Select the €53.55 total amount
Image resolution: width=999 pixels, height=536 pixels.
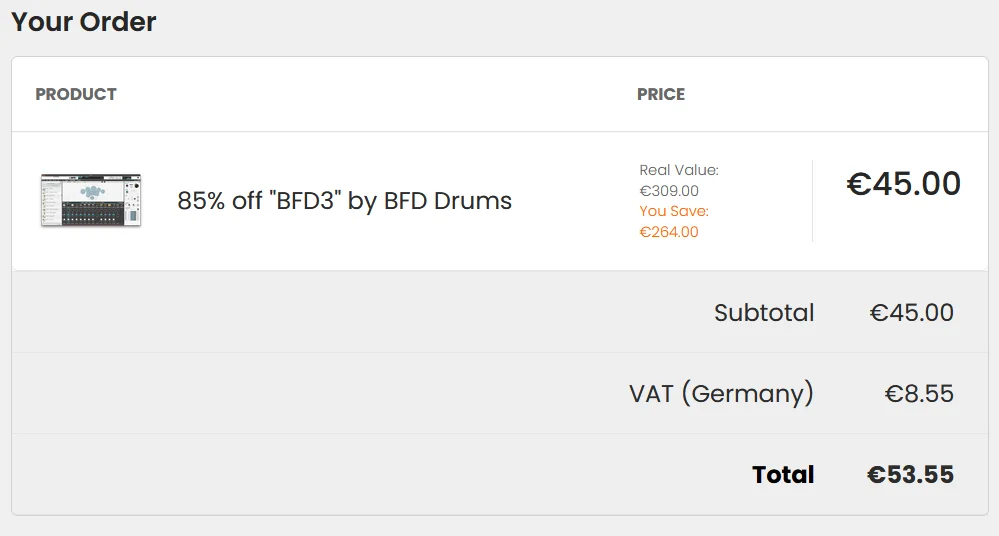(x=910, y=474)
